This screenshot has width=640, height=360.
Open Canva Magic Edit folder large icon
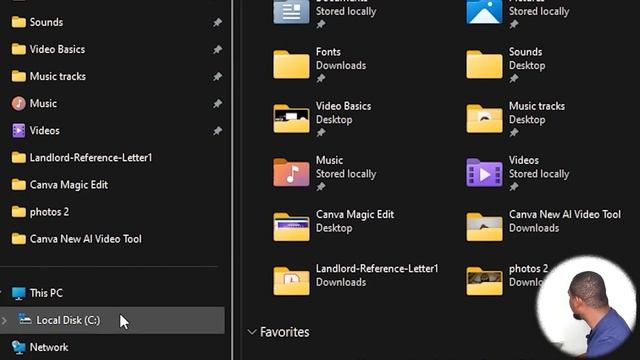point(291,227)
